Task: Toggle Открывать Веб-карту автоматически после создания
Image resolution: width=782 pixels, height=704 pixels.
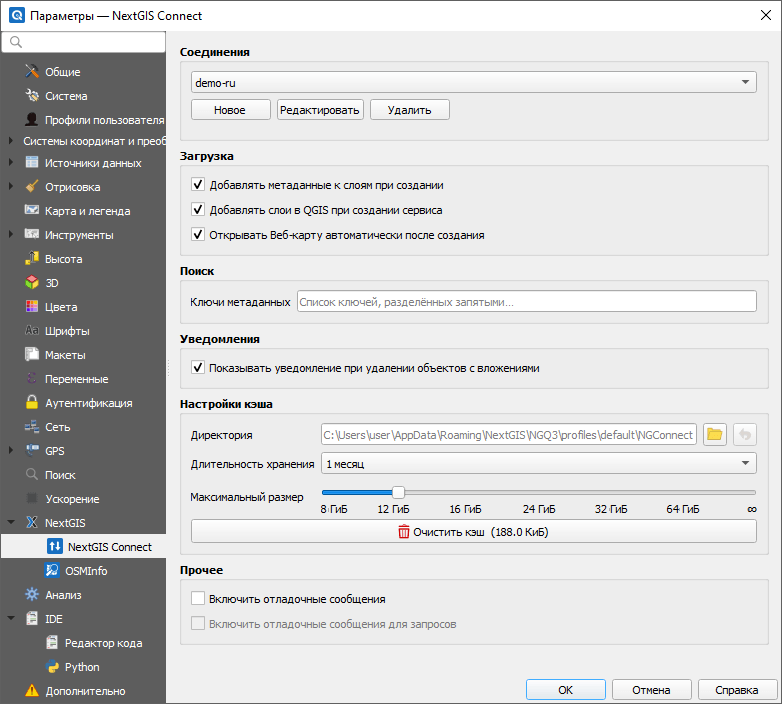Action: point(198,234)
